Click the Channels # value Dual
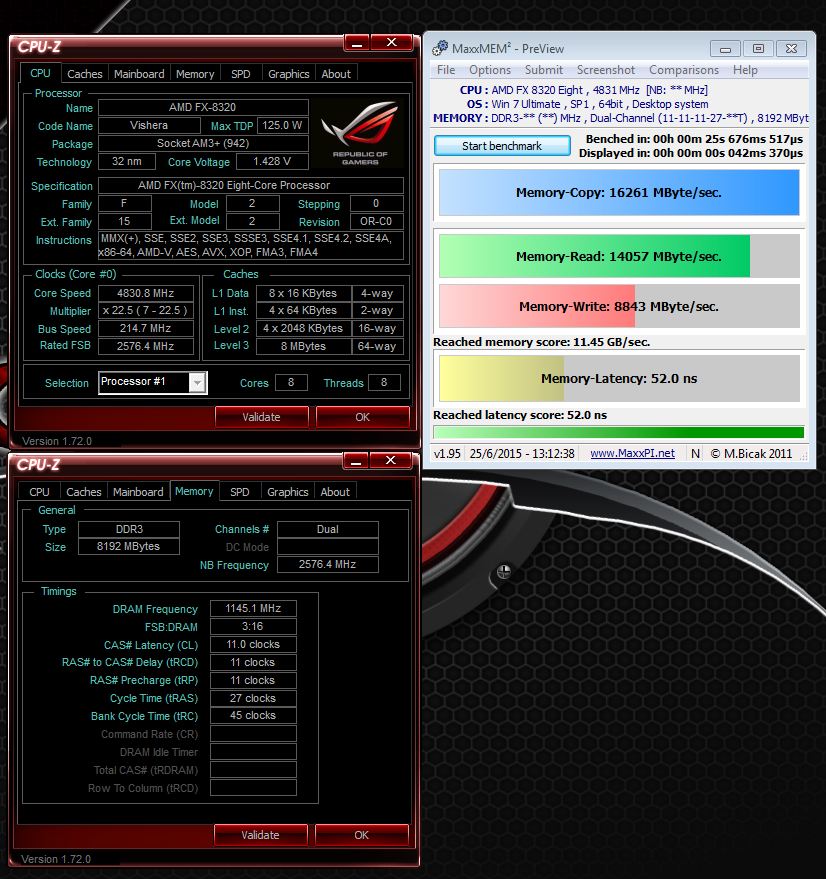 click(x=327, y=529)
